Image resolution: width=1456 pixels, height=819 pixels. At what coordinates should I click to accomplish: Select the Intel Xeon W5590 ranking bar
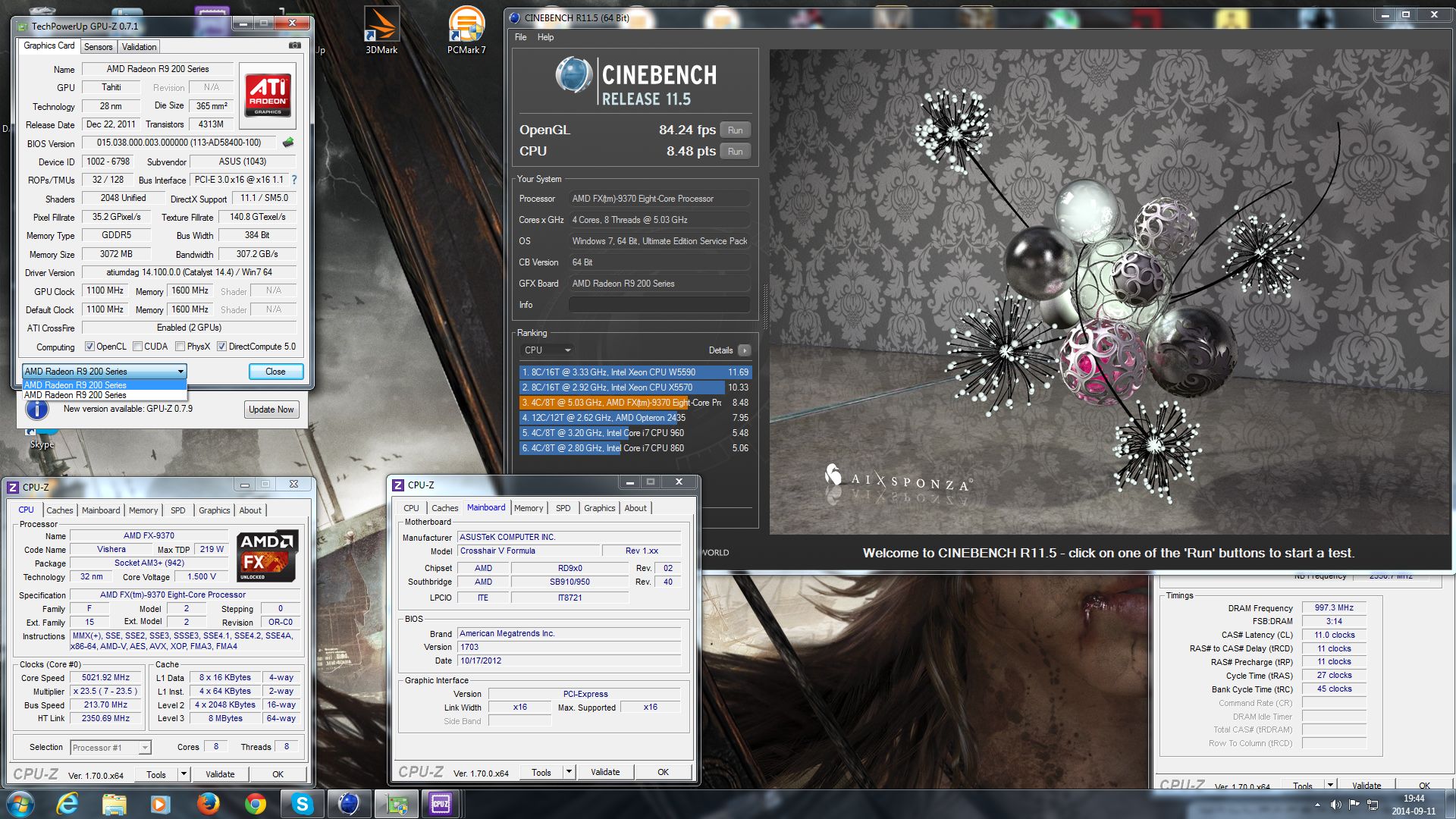tap(635, 372)
